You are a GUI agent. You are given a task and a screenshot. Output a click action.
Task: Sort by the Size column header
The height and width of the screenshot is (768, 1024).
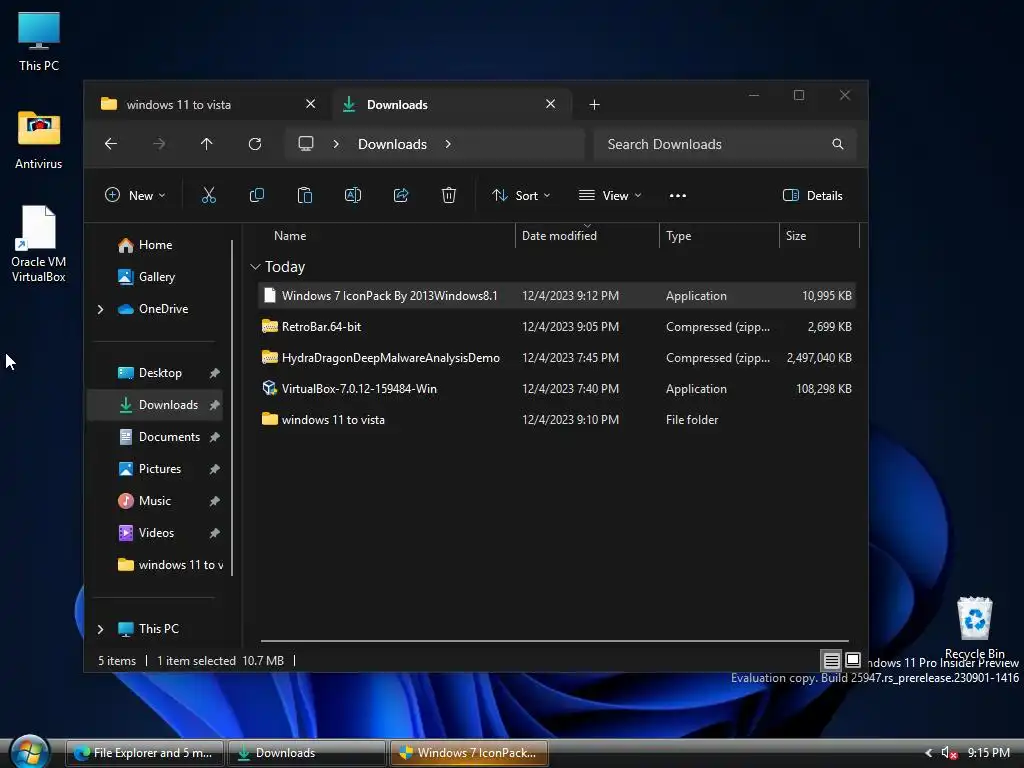tap(796, 236)
